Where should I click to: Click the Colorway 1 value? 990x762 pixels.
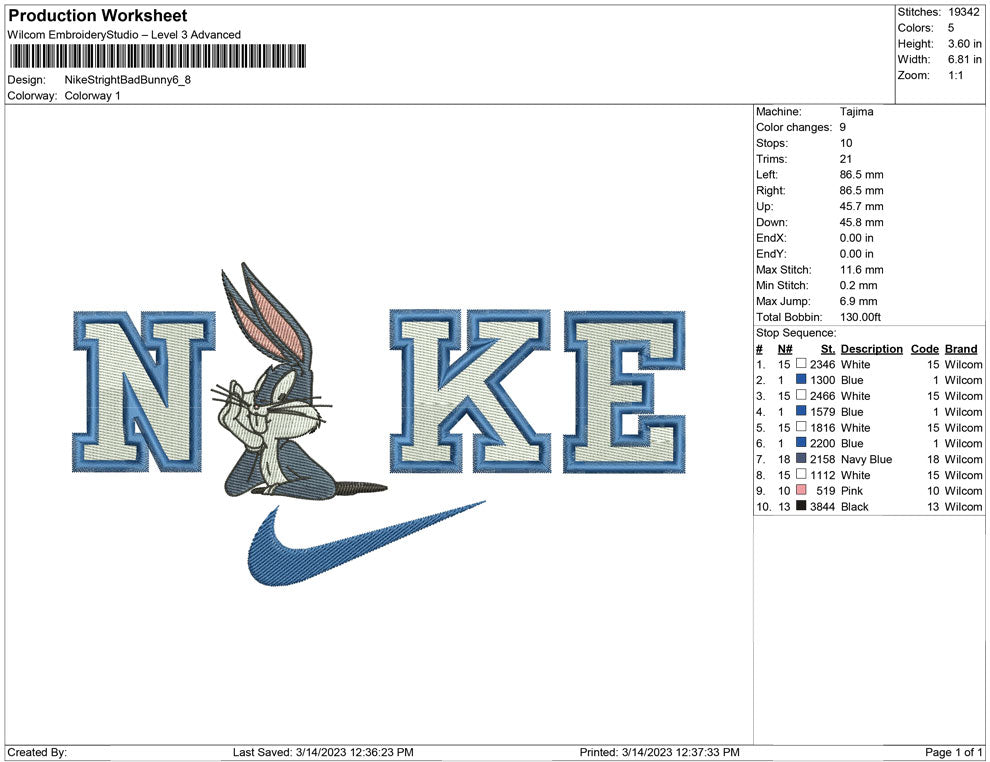92,95
